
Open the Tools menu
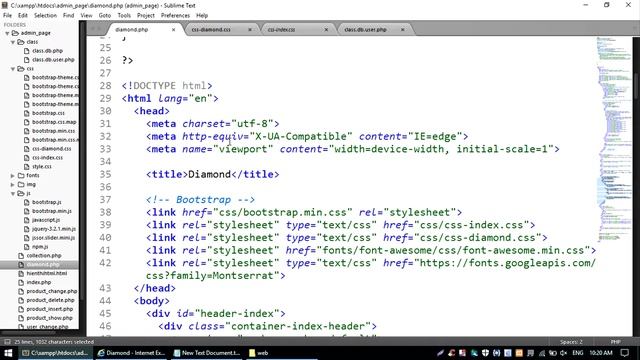tap(124, 16)
